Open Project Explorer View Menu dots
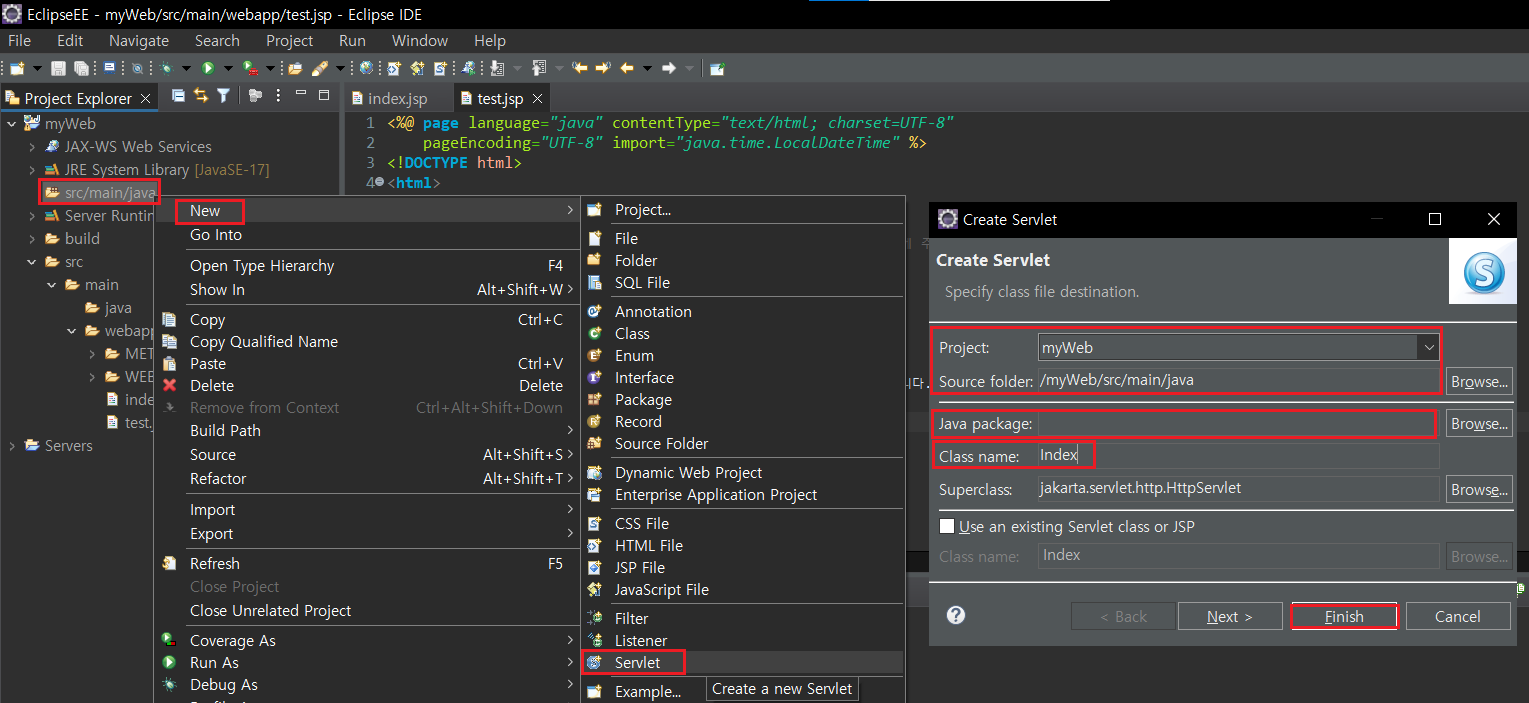 point(278,96)
